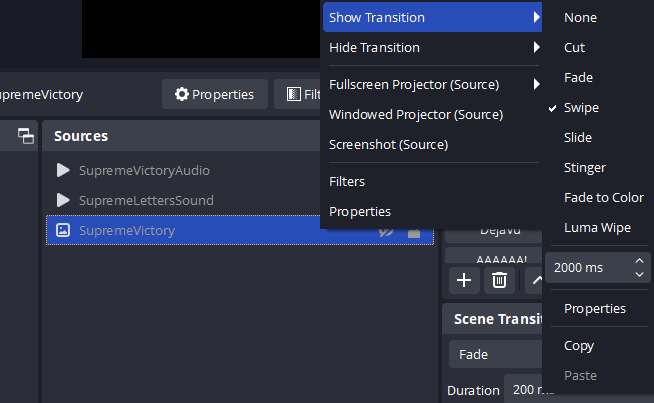Remove selected scene with trash icon
This screenshot has width=654, height=403.
click(499, 280)
